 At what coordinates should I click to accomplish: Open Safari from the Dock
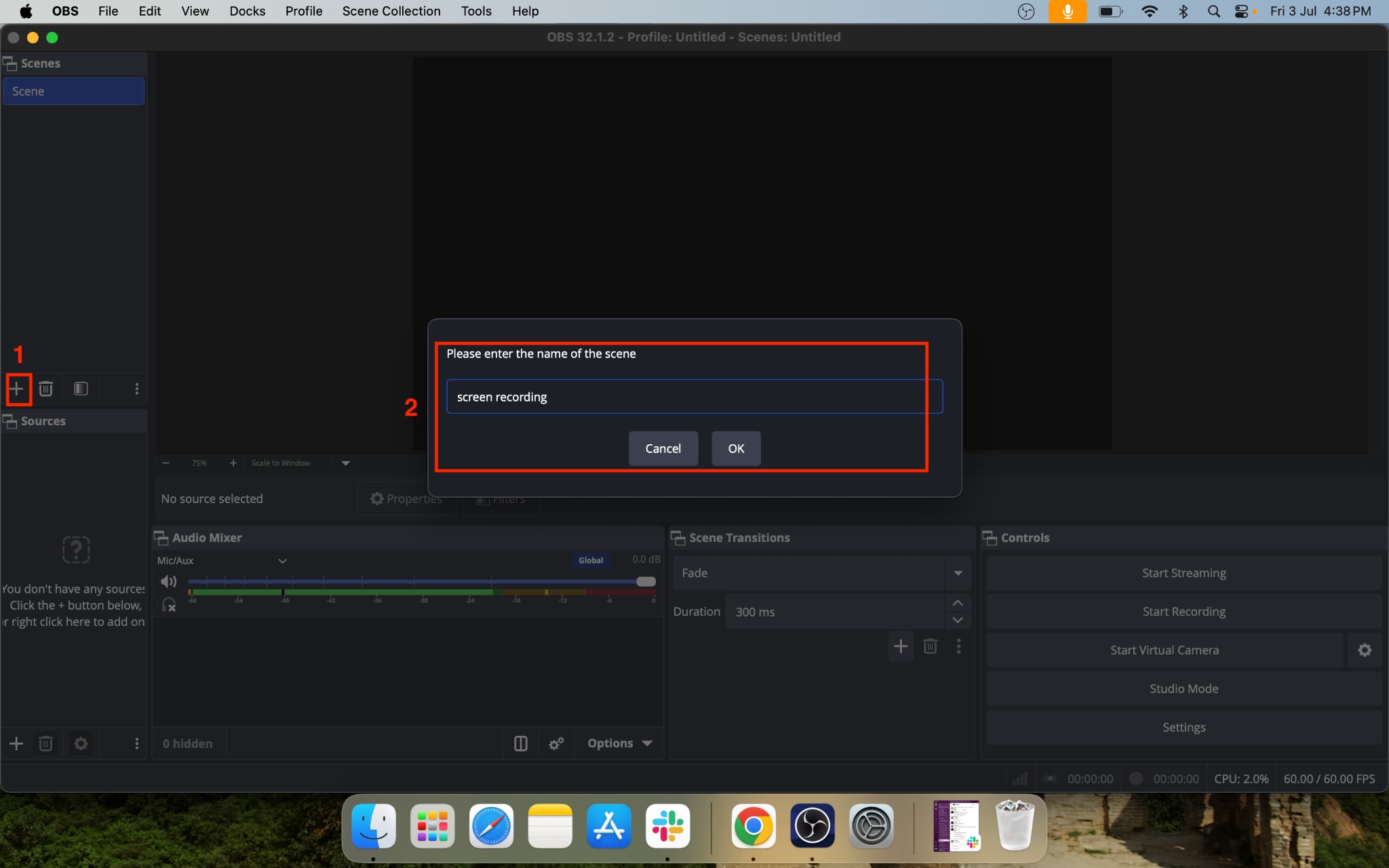491,826
